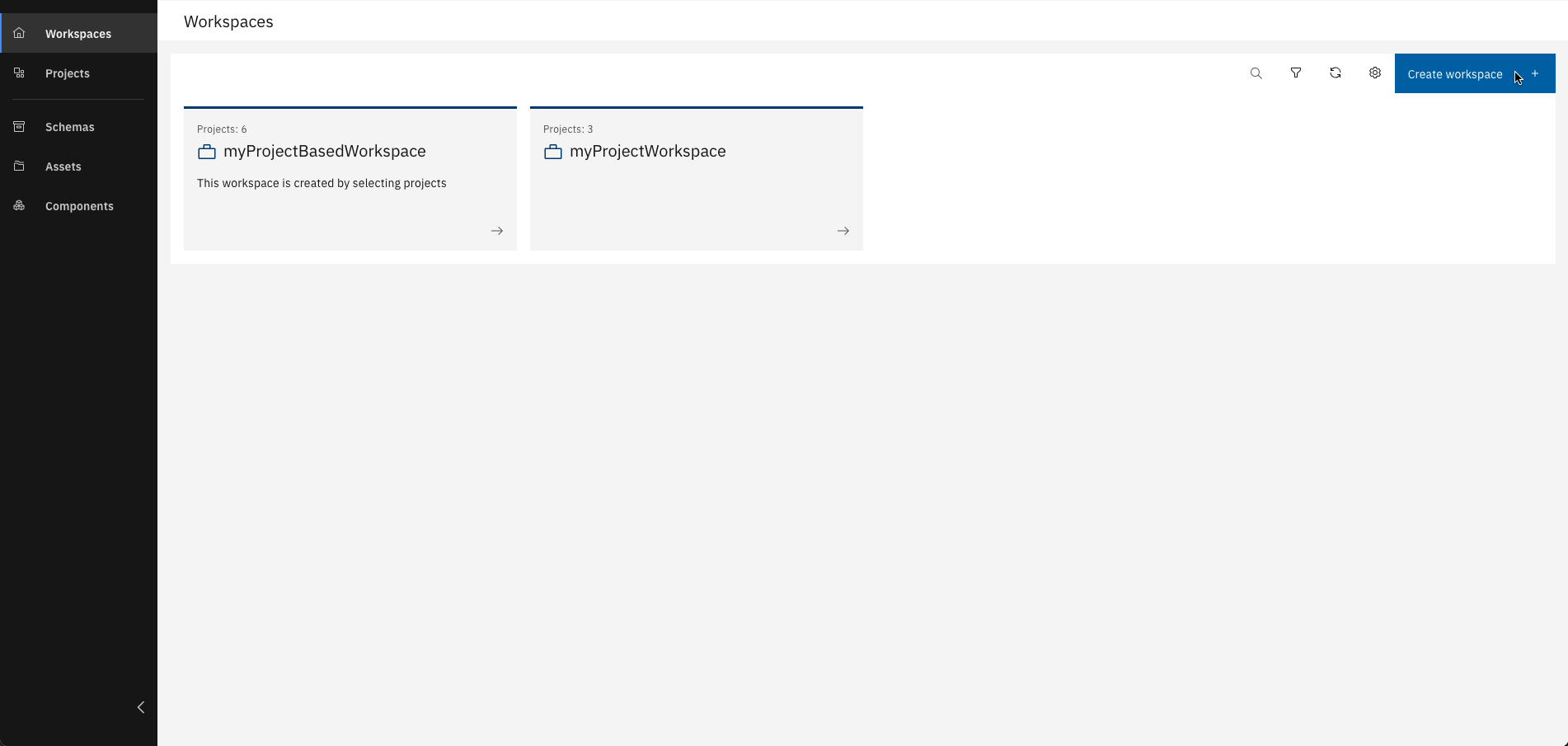Image resolution: width=1568 pixels, height=746 pixels.
Task: Open myProjectBasedWorkspace using its arrow
Action: (496, 231)
